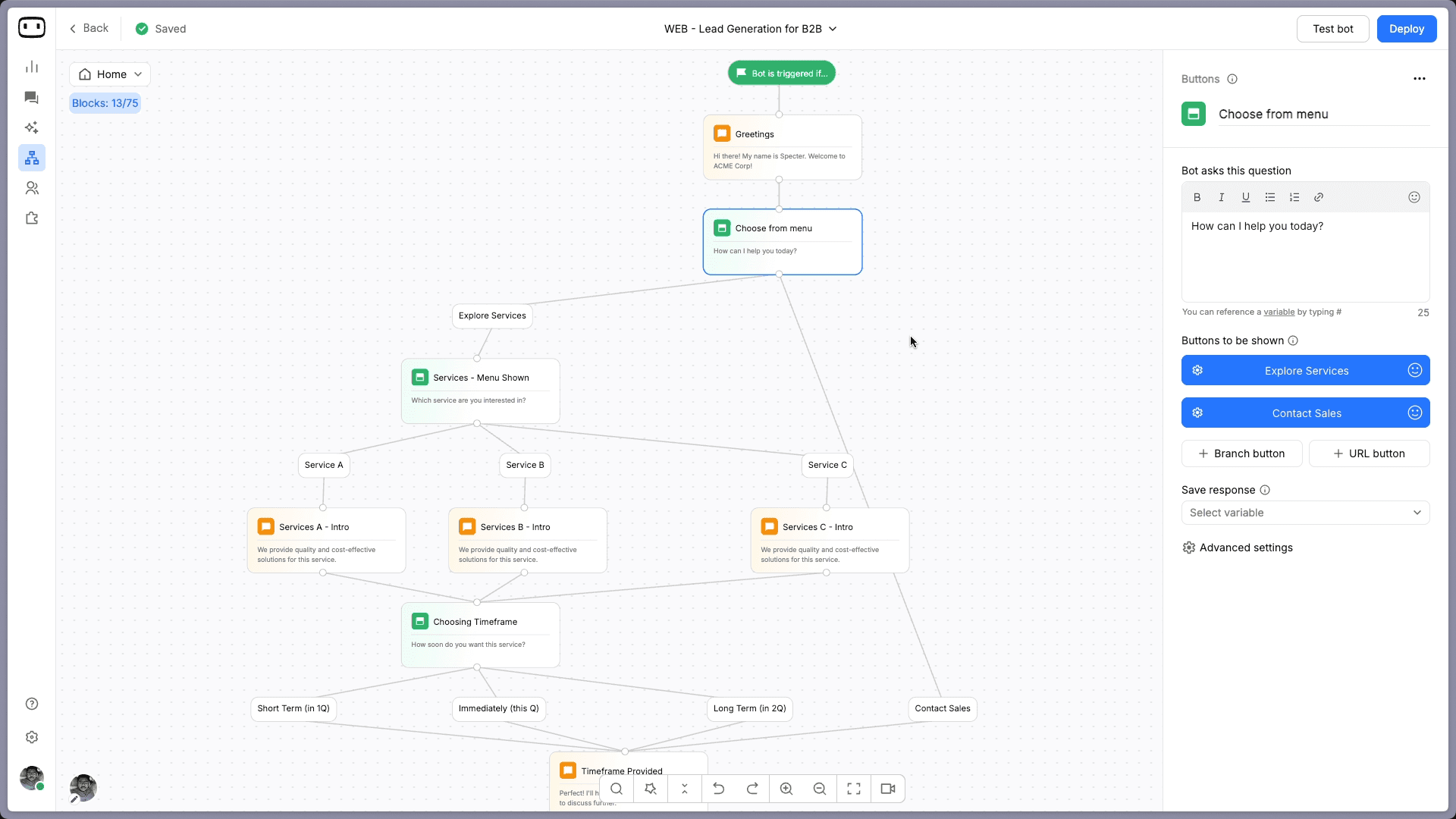This screenshot has width=1456, height=819.
Task: Open the three-dots Buttons options menu
Action: coord(1419,79)
